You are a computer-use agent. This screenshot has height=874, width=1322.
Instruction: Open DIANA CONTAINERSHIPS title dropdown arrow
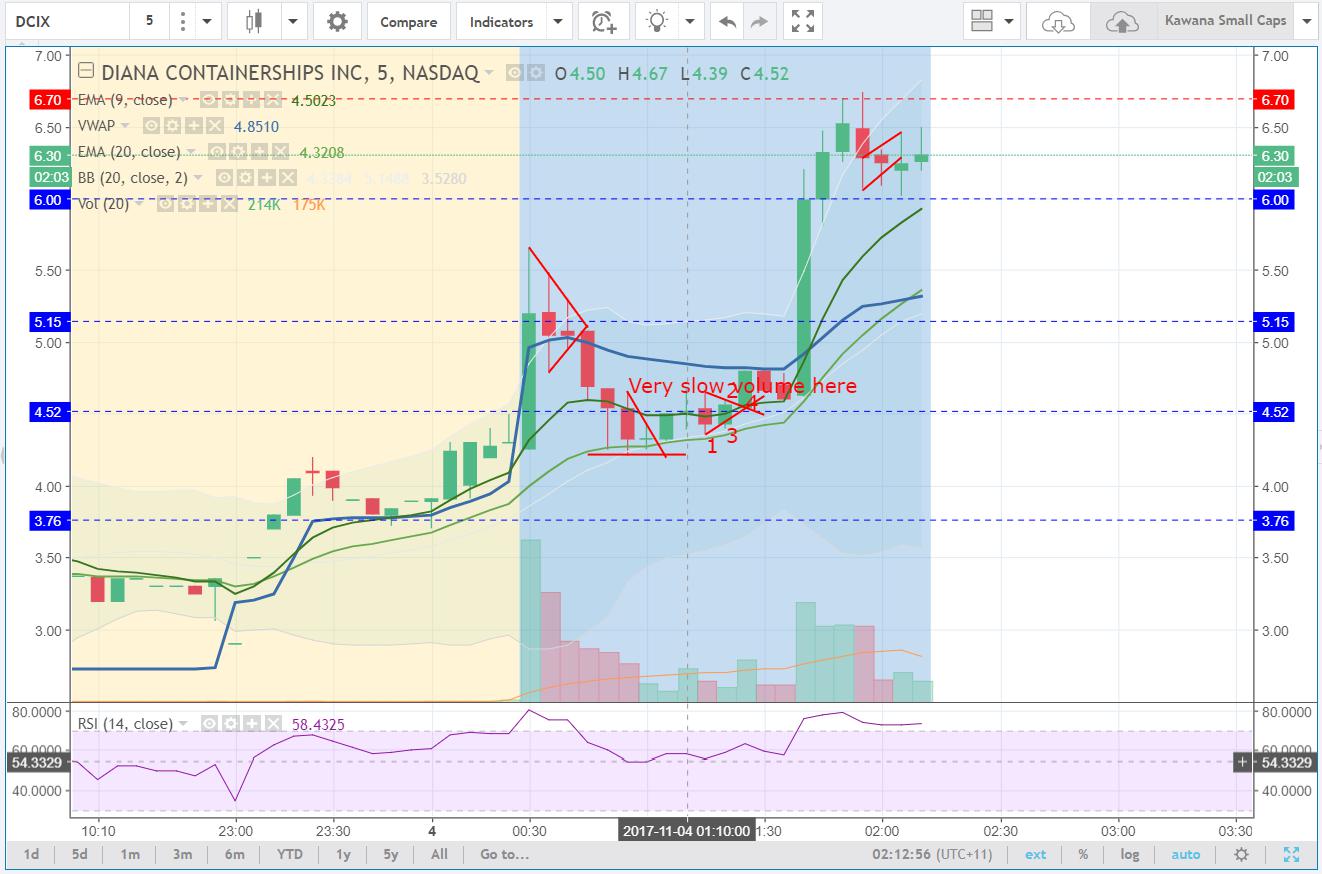pos(488,73)
